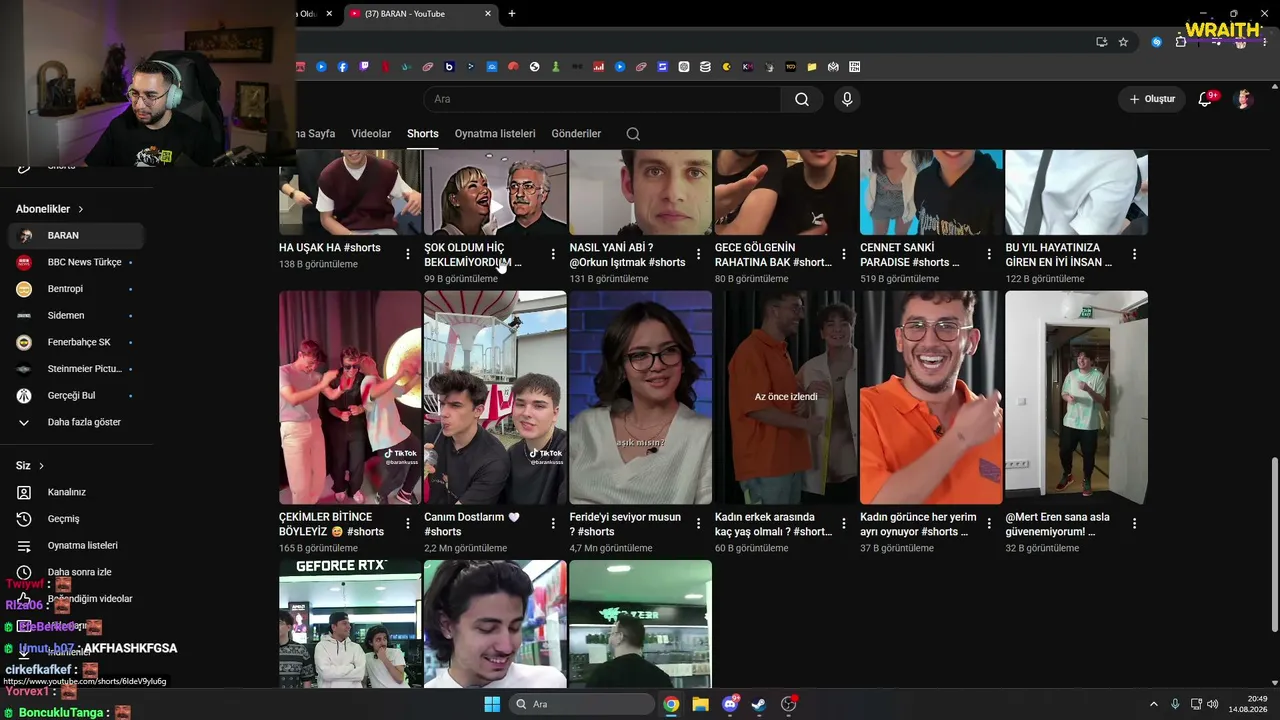Open Steam from the taskbar
This screenshot has height=720, width=1280.
(759, 704)
